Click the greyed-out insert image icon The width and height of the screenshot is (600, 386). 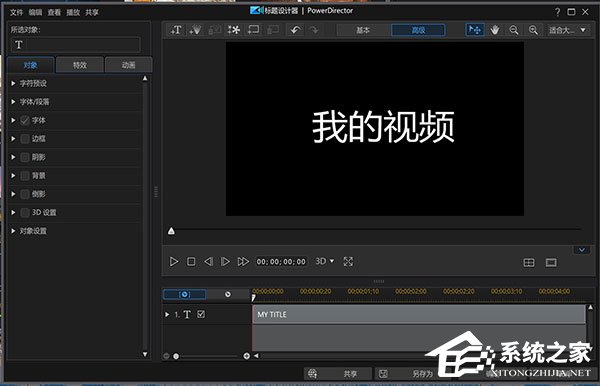point(215,30)
